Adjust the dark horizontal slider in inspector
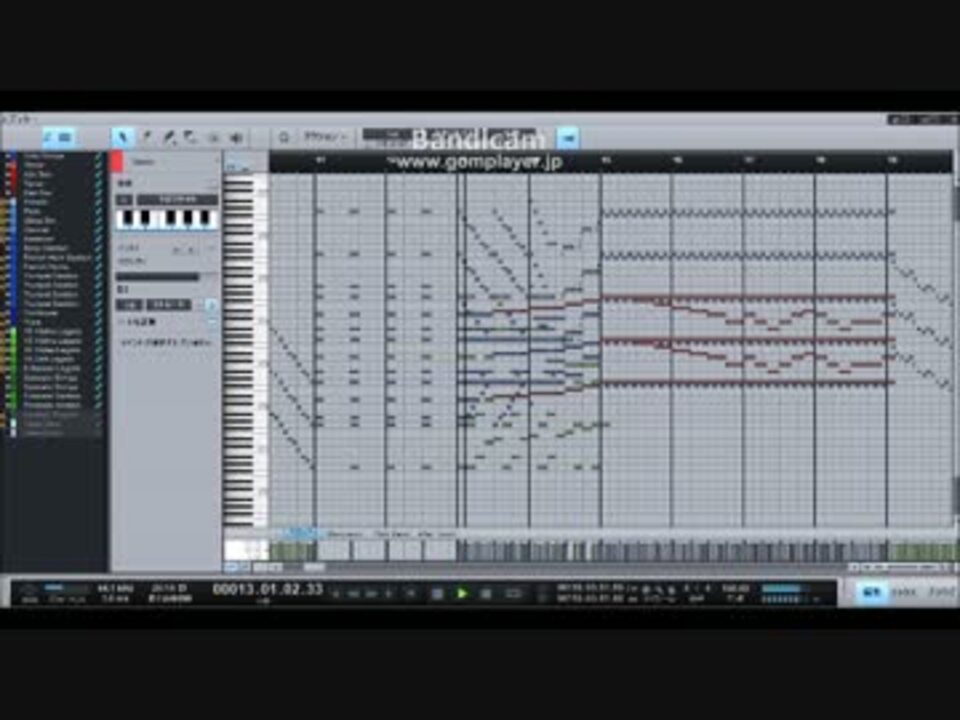This screenshot has height=720, width=960. point(158,277)
